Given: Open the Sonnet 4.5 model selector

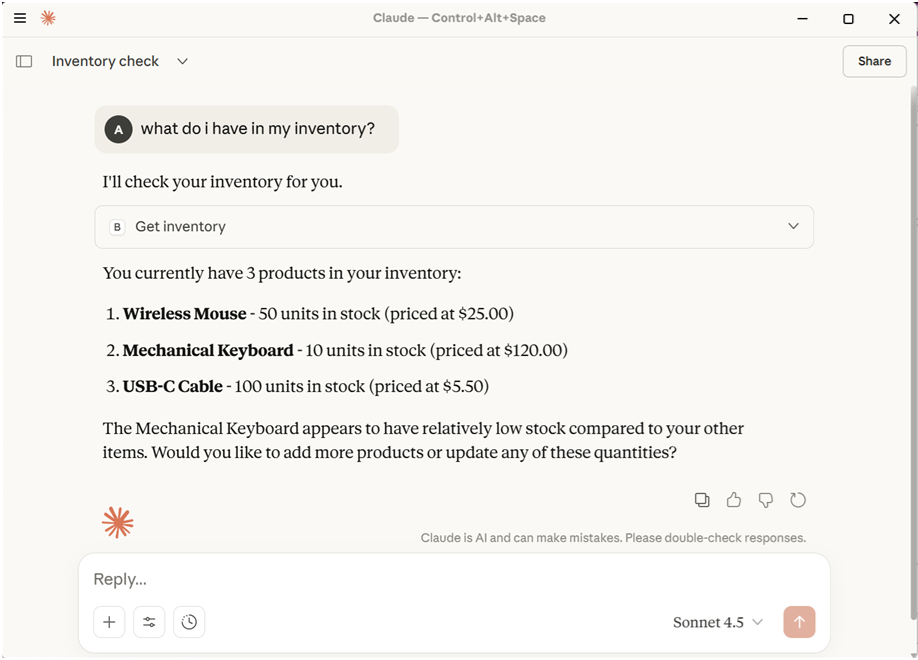Looking at the screenshot, I should pyautogui.click(x=717, y=622).
